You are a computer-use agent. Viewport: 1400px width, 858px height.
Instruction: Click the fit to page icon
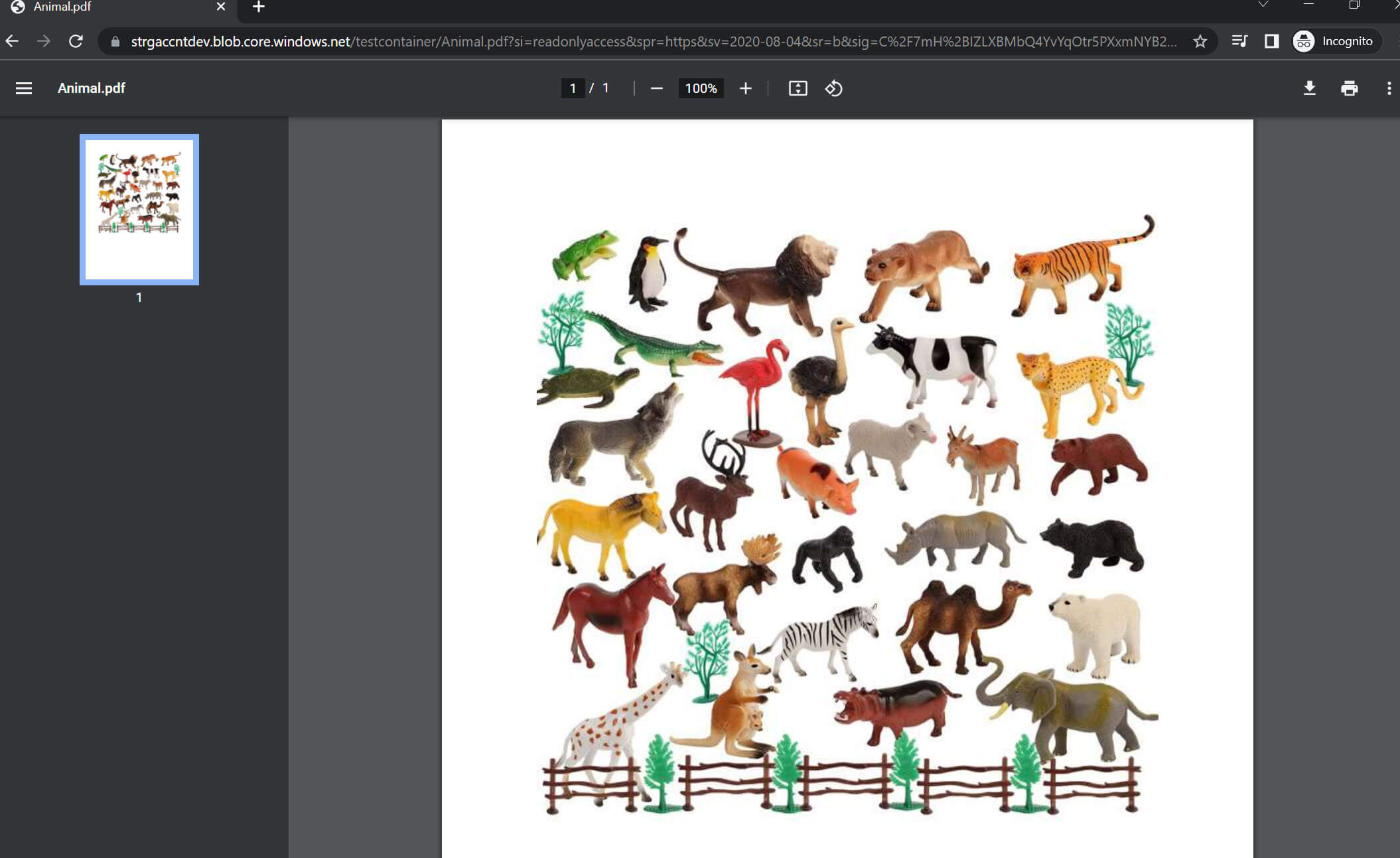coord(798,88)
